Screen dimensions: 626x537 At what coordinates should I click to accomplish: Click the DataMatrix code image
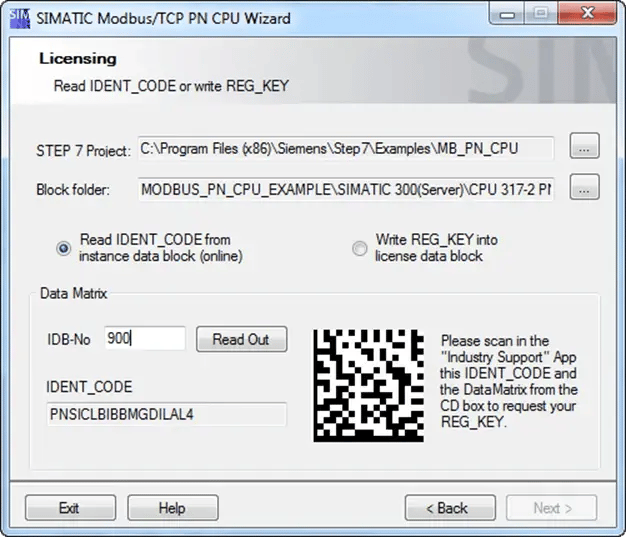click(368, 385)
